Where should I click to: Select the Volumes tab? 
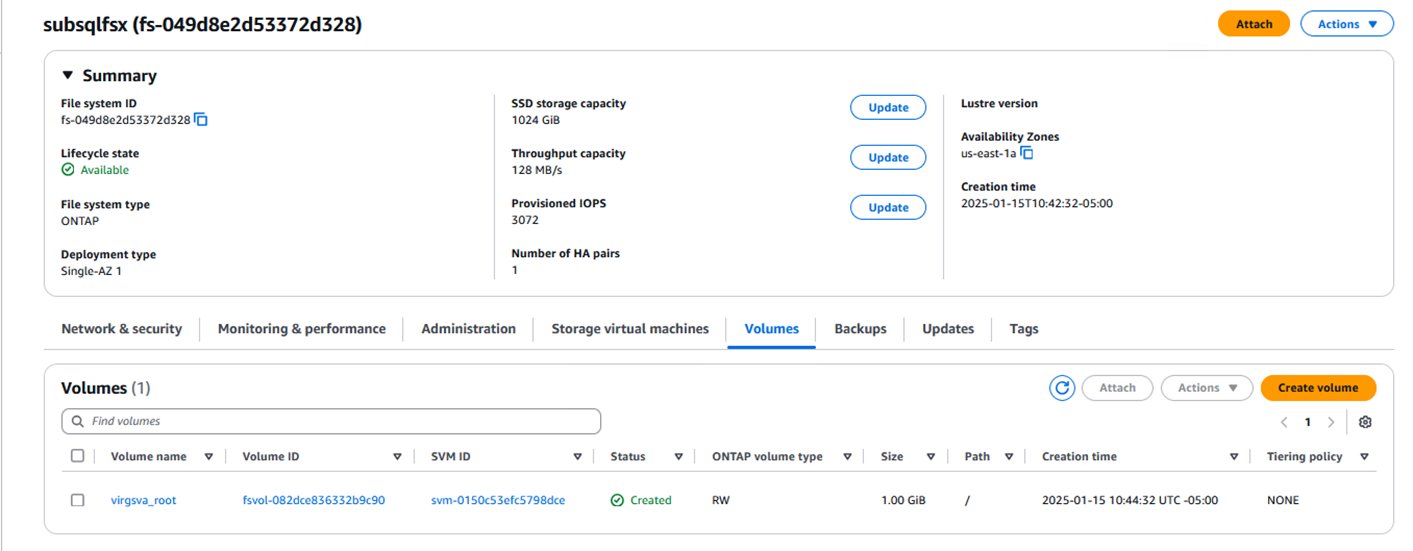point(771,329)
